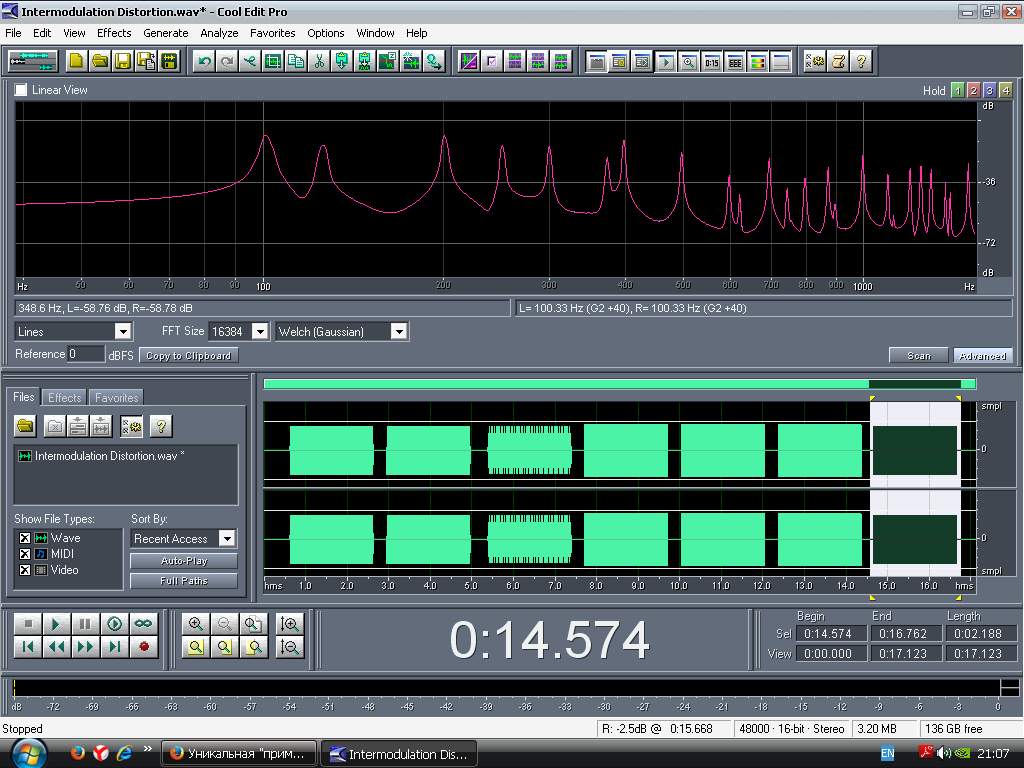Click the Undo arrow in the toolbar
1024x768 pixels.
(x=205, y=61)
